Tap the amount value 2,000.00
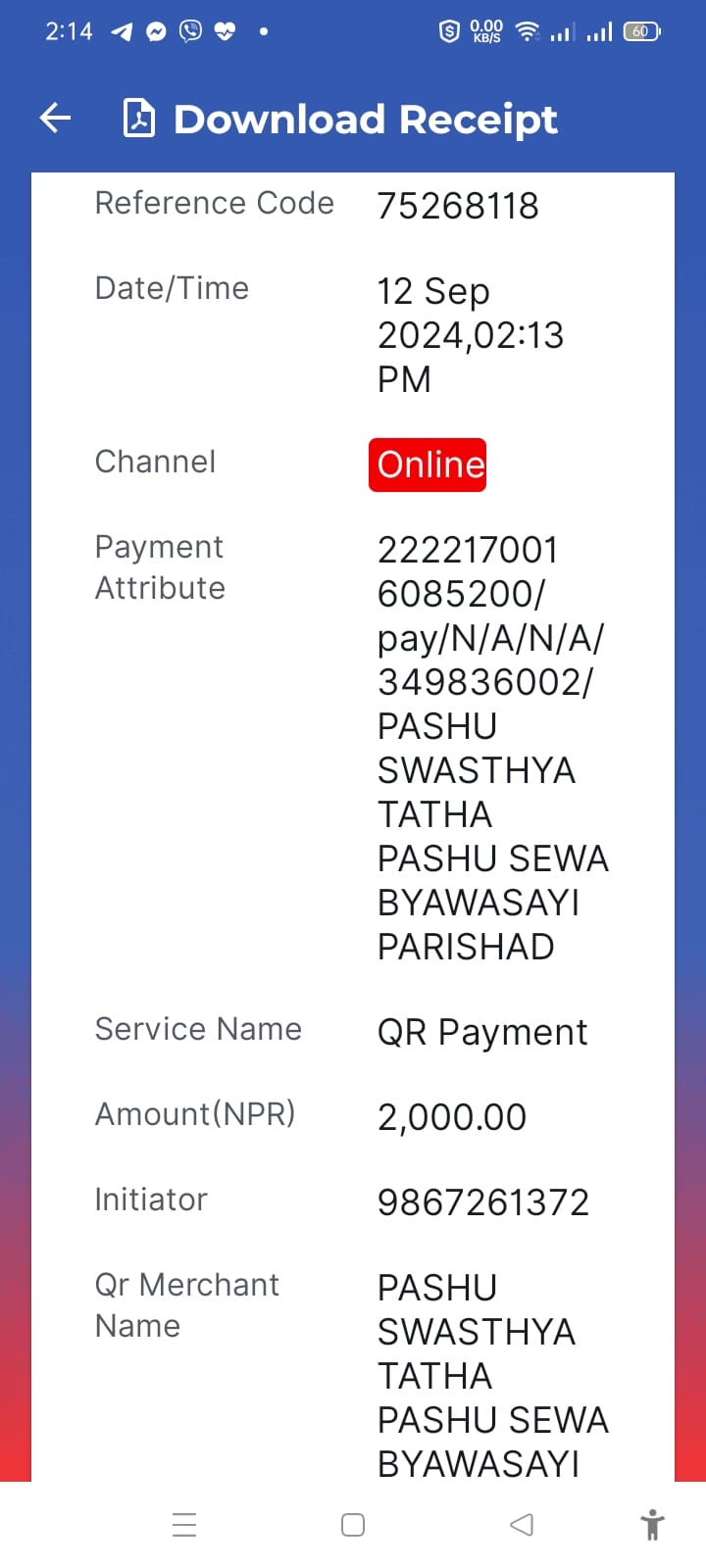The width and height of the screenshot is (706, 1568). pyautogui.click(x=452, y=1117)
